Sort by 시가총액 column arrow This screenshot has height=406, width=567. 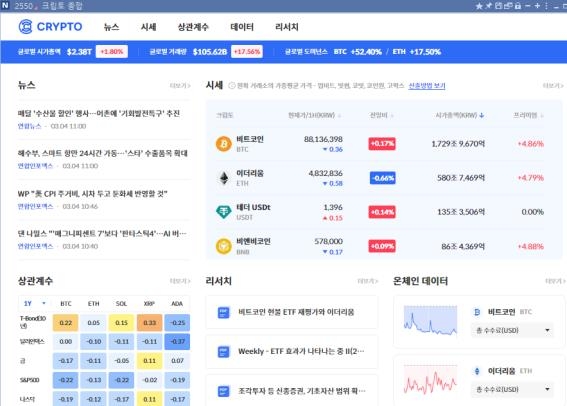[x=481, y=115]
